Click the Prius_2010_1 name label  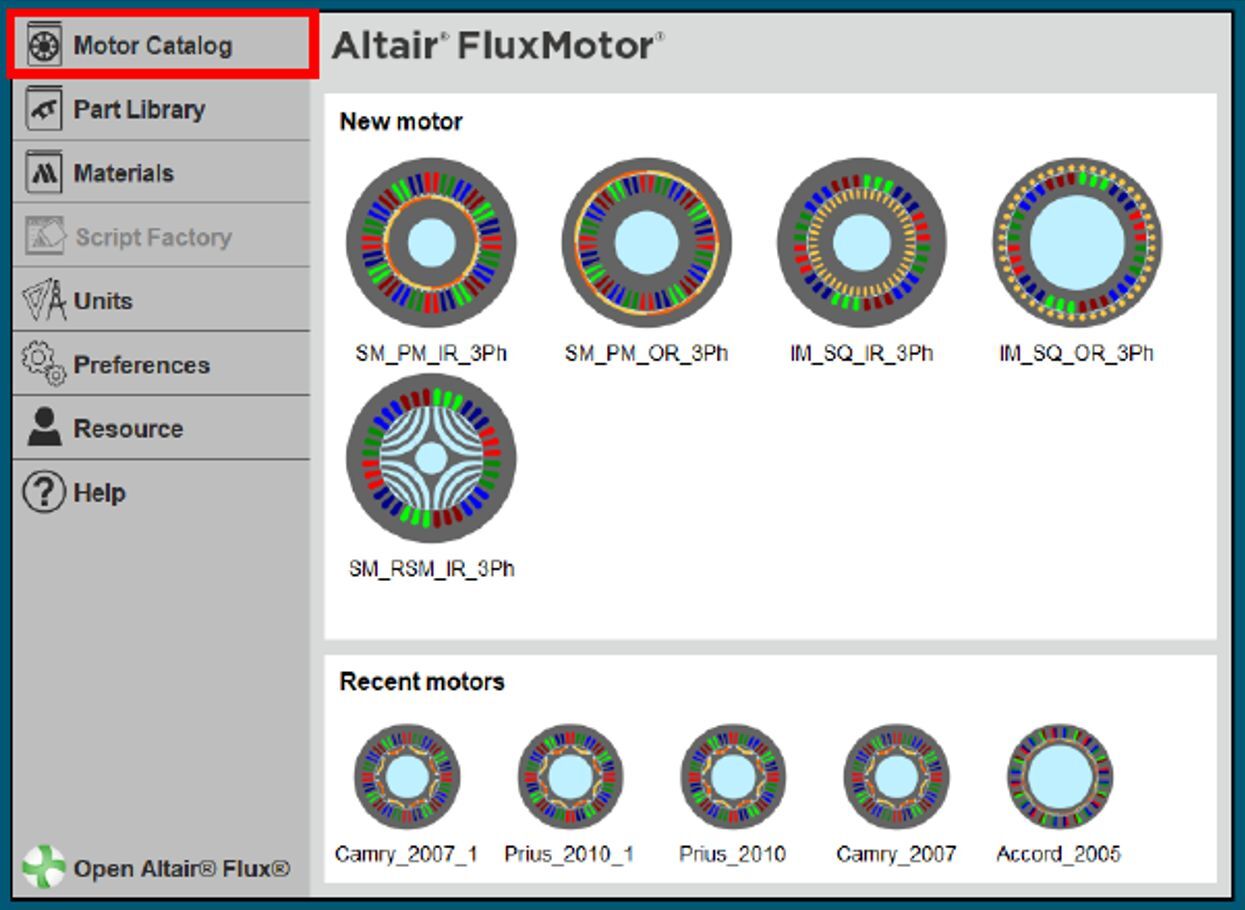pos(569,854)
